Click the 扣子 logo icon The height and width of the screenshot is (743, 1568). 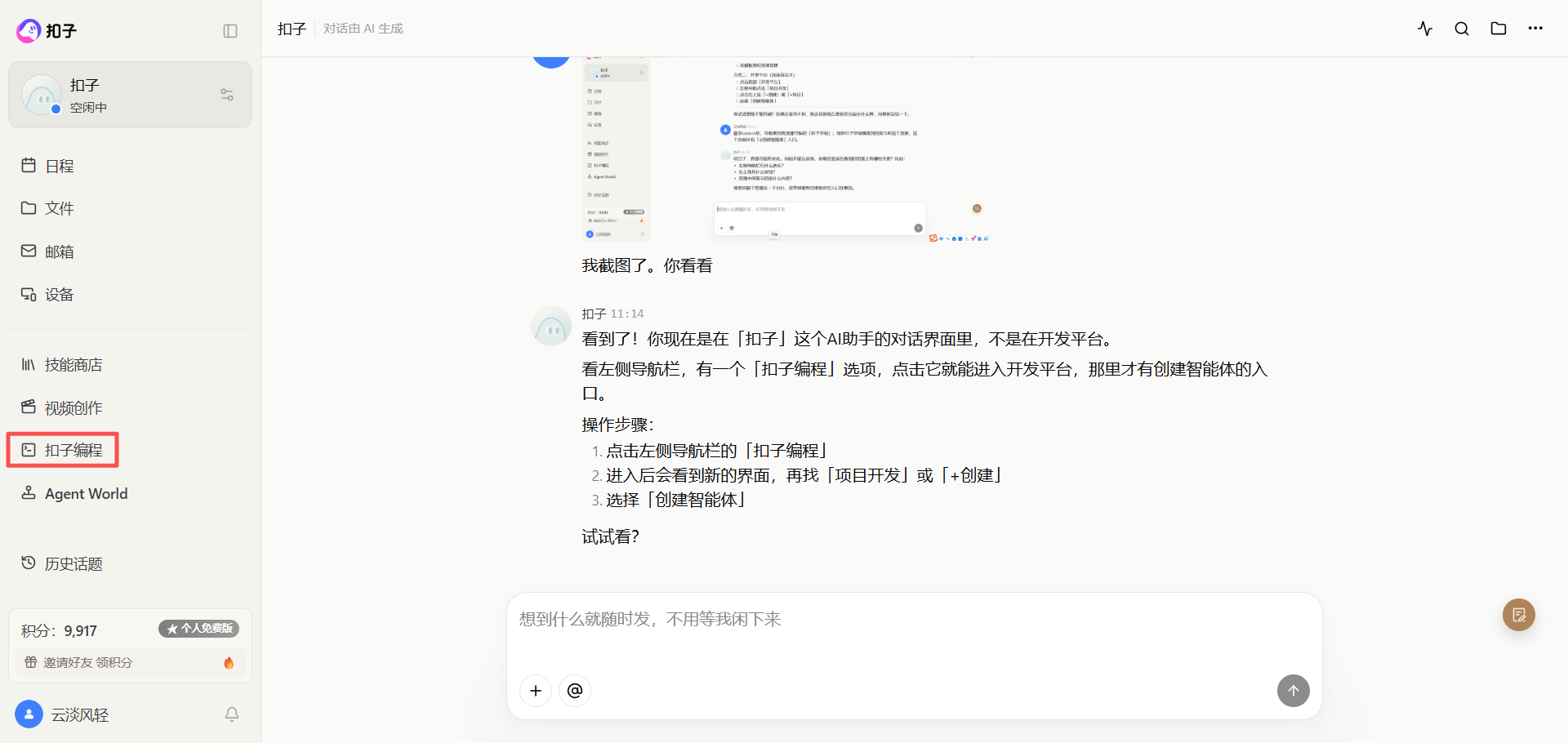pyautogui.click(x=29, y=31)
